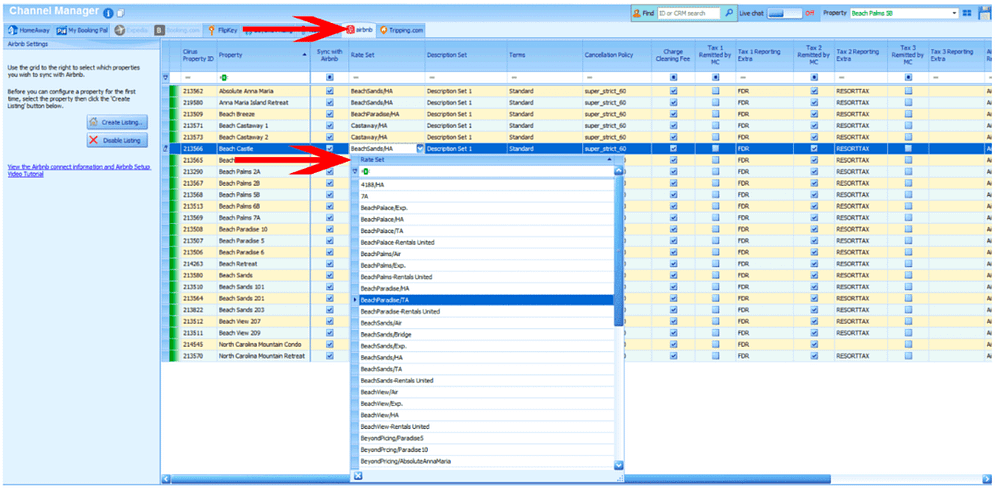Viewport: 998px width, 490px height.
Task: Expand the Rate Set dropdown for Beach Castle
Action: click(420, 148)
